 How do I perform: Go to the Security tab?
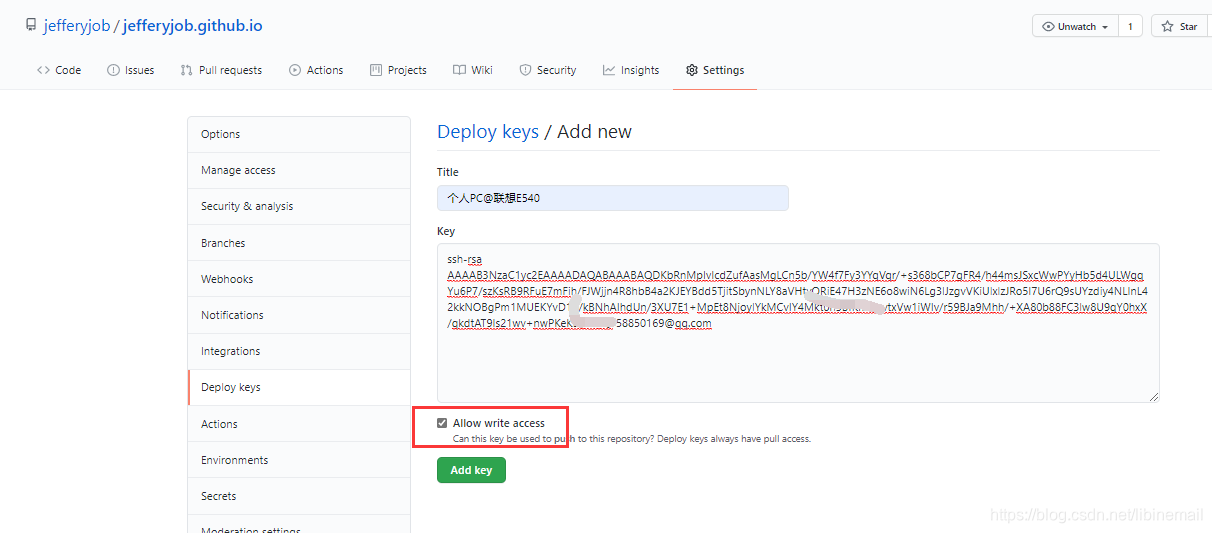[547, 70]
